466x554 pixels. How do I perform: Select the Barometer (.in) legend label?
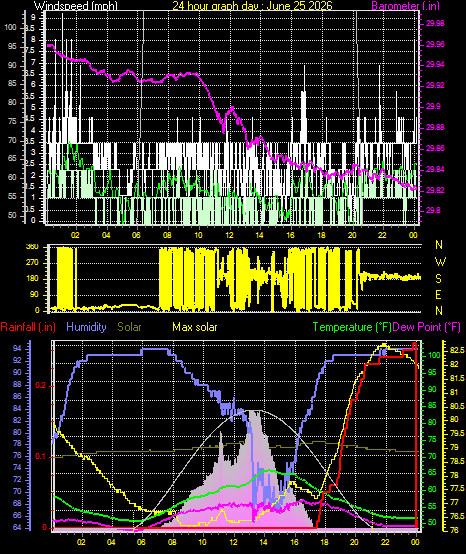point(405,5)
